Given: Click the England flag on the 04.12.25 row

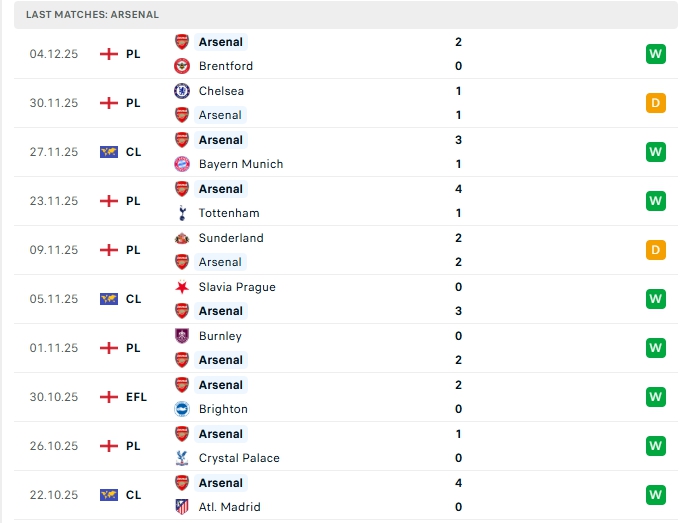Looking at the screenshot, I should tap(109, 54).
